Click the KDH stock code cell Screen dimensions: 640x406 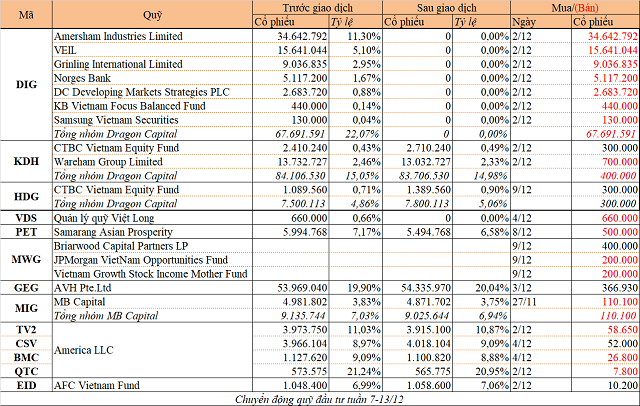(26, 162)
